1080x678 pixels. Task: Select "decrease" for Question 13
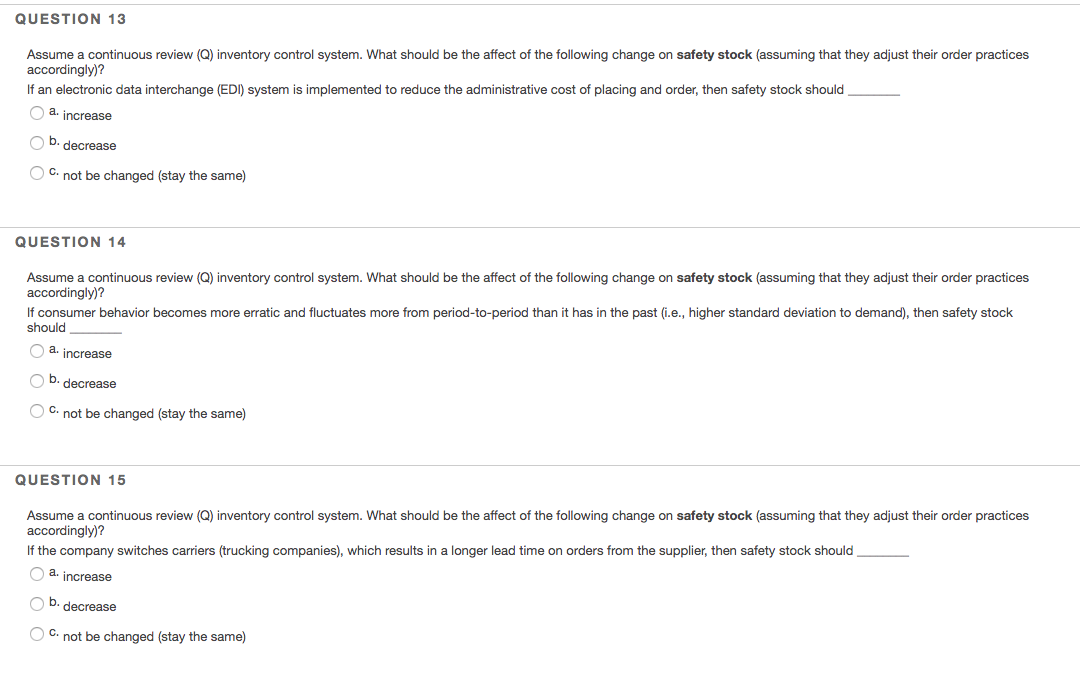[36, 142]
